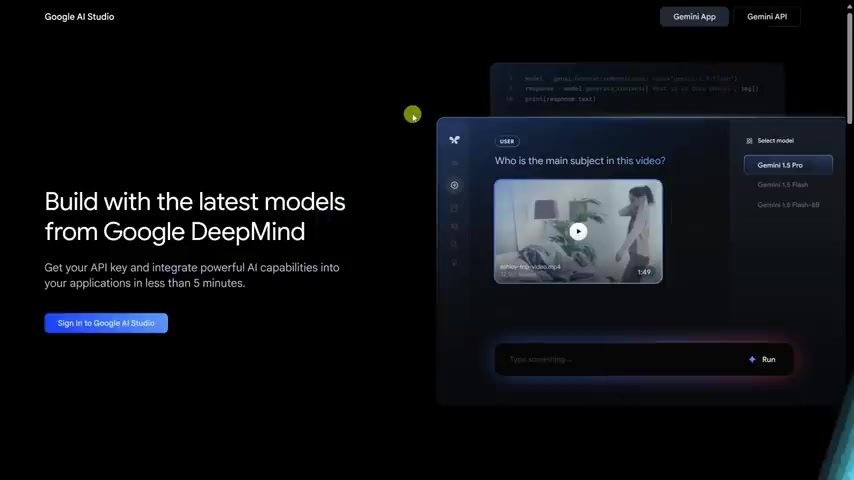The image size is (854, 480).
Task: Select the Gemini 1.5 Flash-8B model
Action: pyautogui.click(x=788, y=205)
